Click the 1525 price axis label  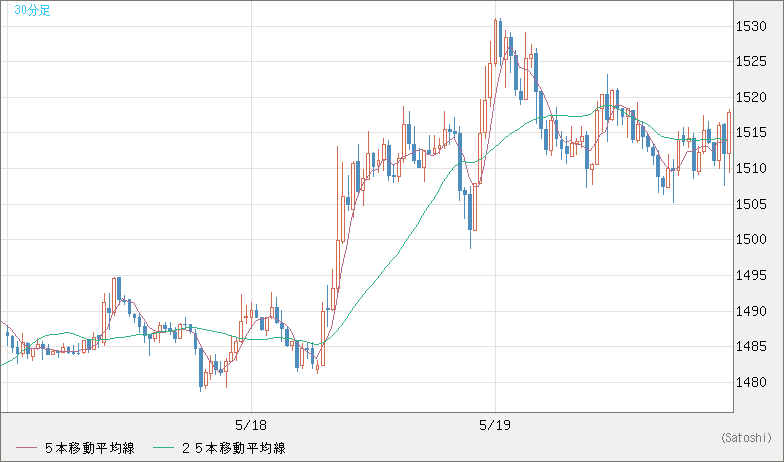click(751, 62)
